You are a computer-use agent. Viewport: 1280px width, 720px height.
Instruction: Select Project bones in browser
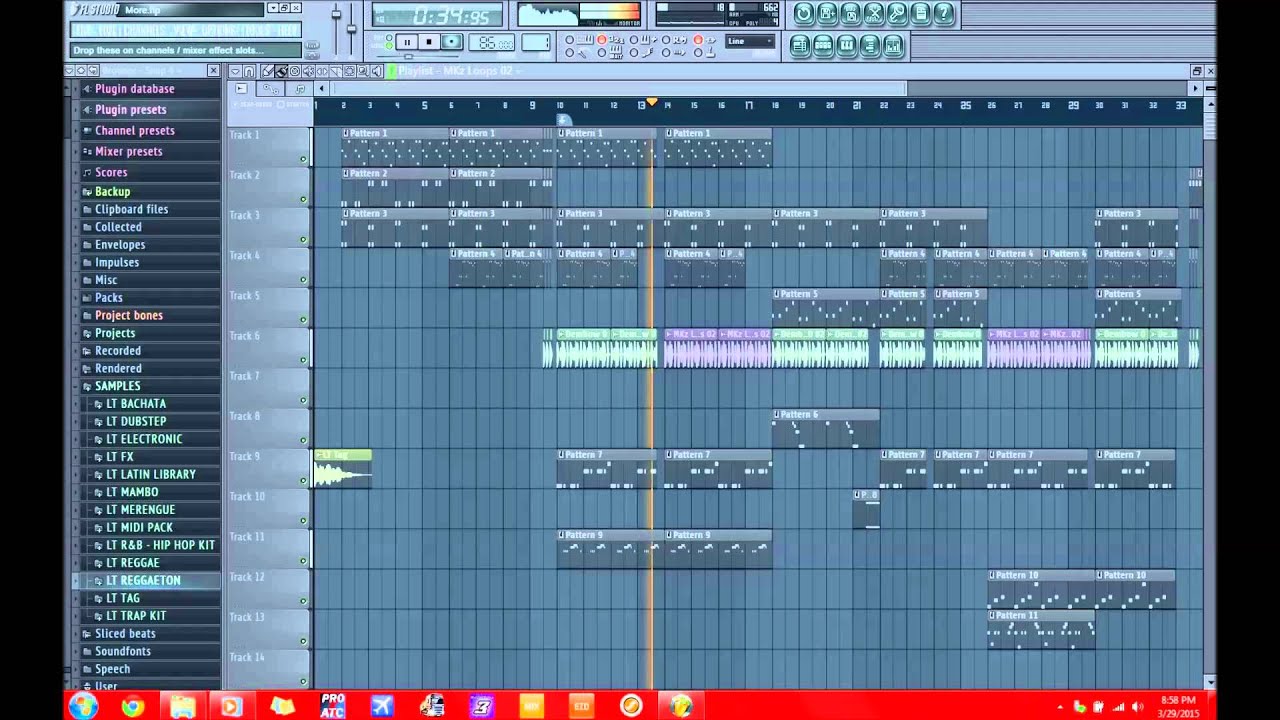(x=129, y=315)
